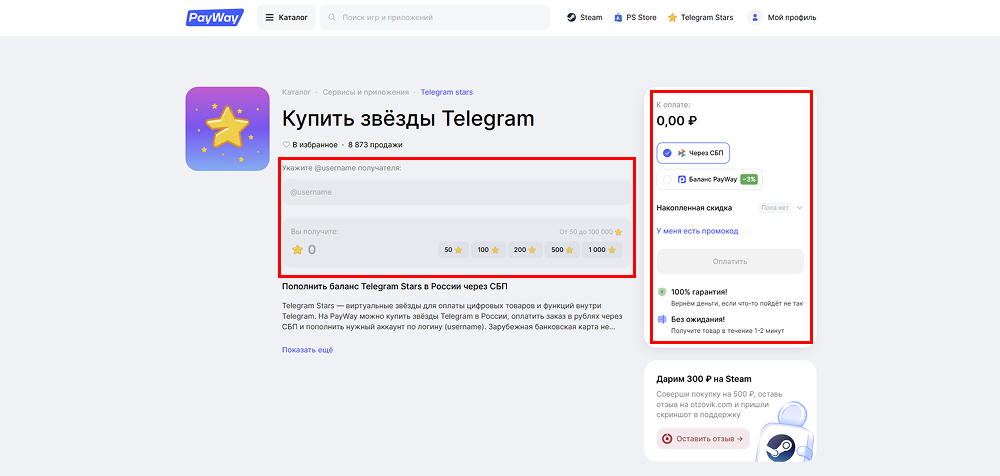This screenshot has height=476, width=1000.
Task: Go to Каталог breadcrumb
Action: point(296,93)
